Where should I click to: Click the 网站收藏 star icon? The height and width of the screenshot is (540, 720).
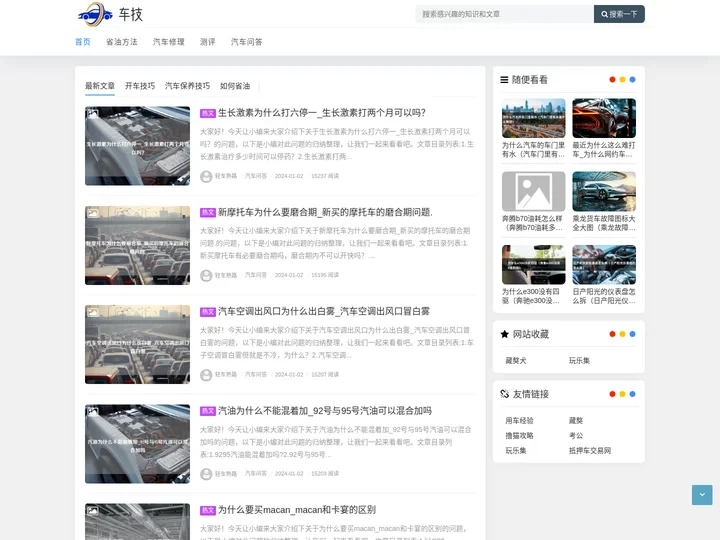(505, 334)
